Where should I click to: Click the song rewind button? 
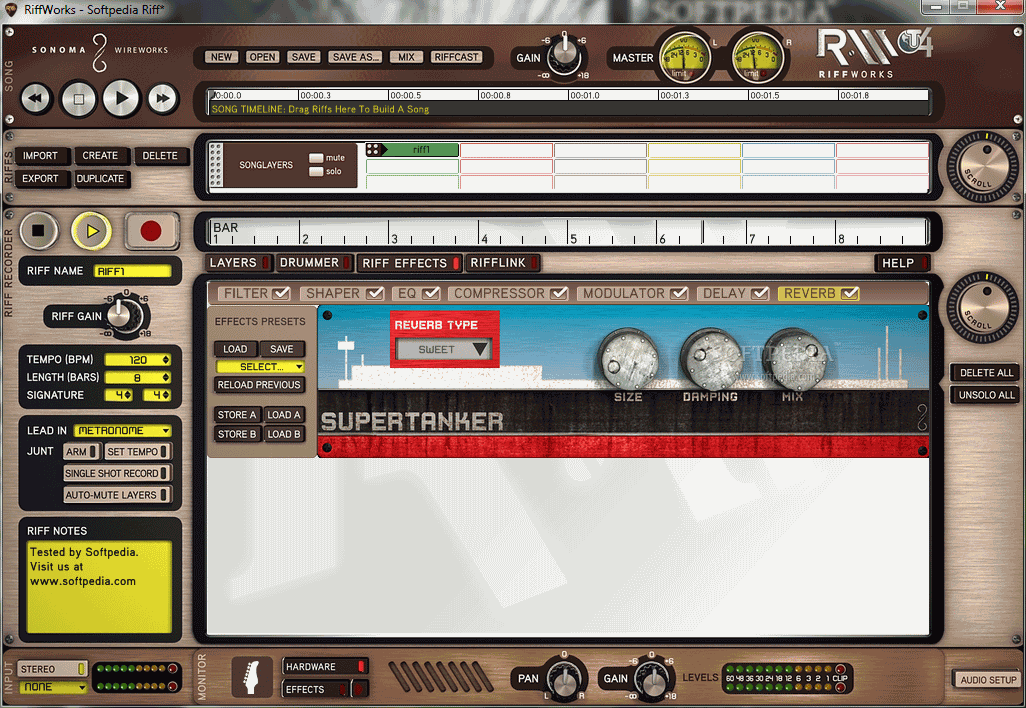coord(36,99)
